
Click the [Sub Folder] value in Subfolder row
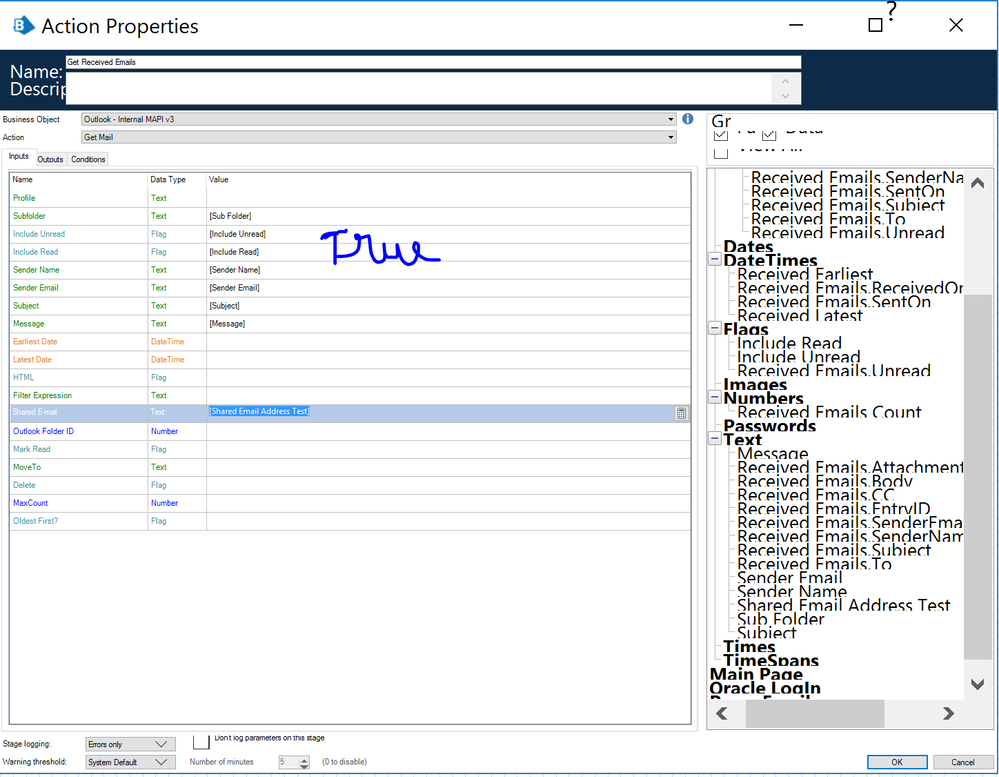230,216
